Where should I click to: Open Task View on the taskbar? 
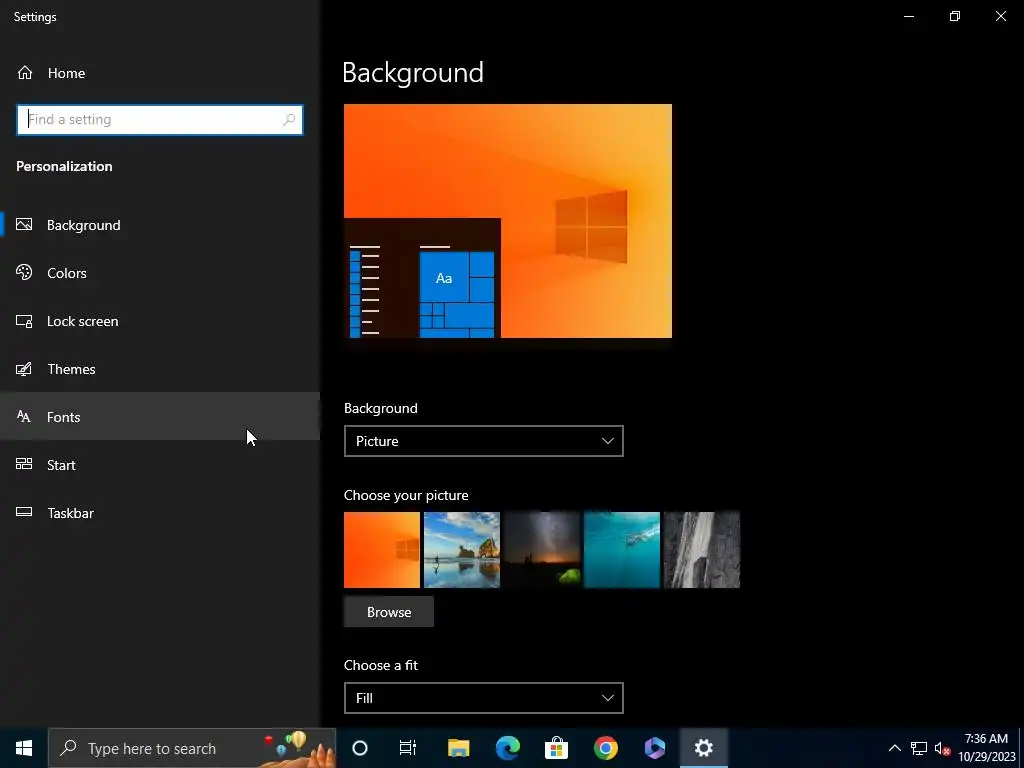click(408, 748)
